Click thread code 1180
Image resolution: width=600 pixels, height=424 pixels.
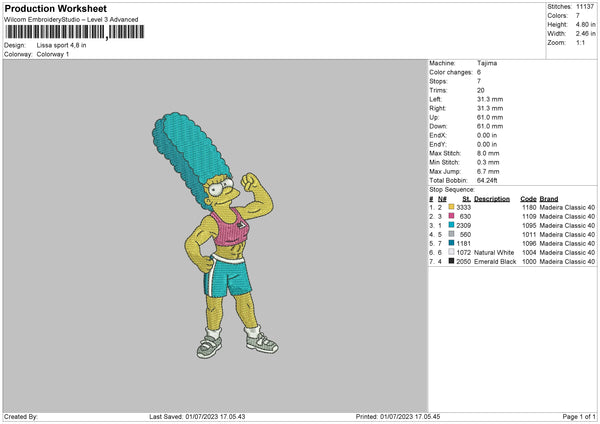(x=529, y=207)
